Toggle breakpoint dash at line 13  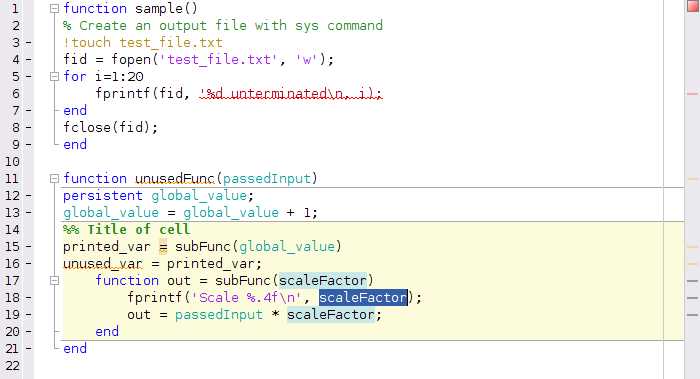[x=29, y=213]
